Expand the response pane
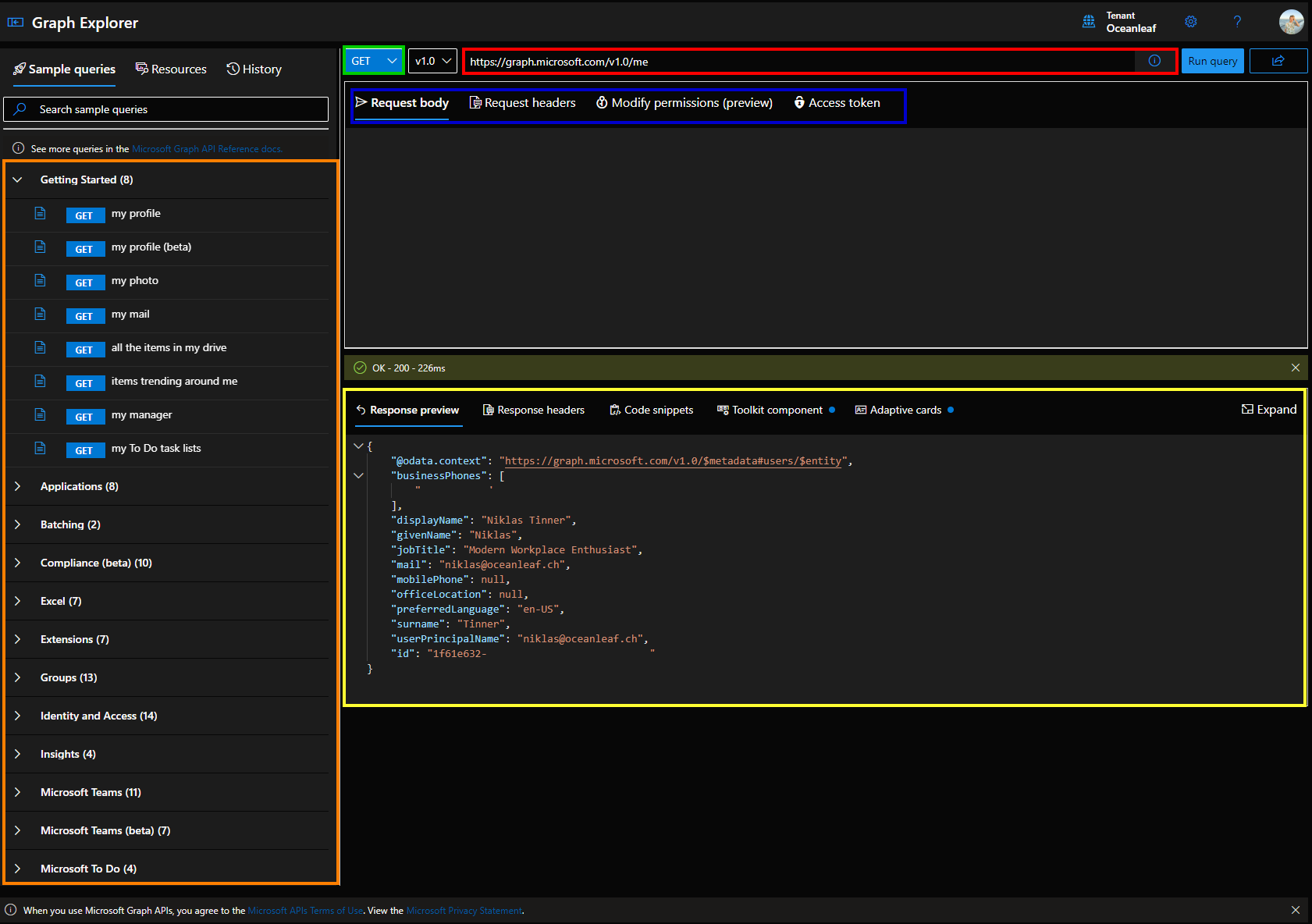The image size is (1312, 924). pyautogui.click(x=1269, y=410)
